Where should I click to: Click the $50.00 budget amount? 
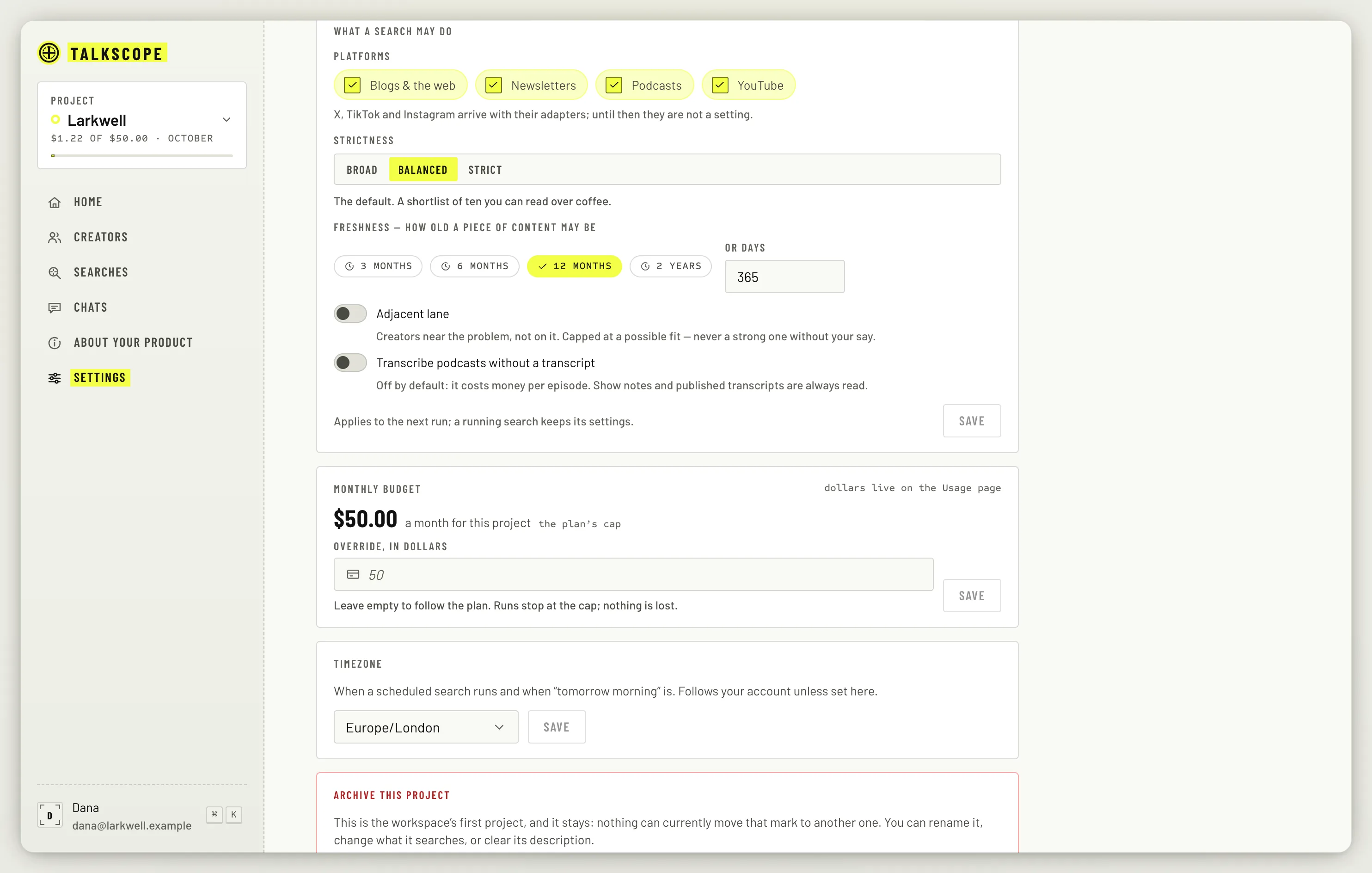coord(365,519)
